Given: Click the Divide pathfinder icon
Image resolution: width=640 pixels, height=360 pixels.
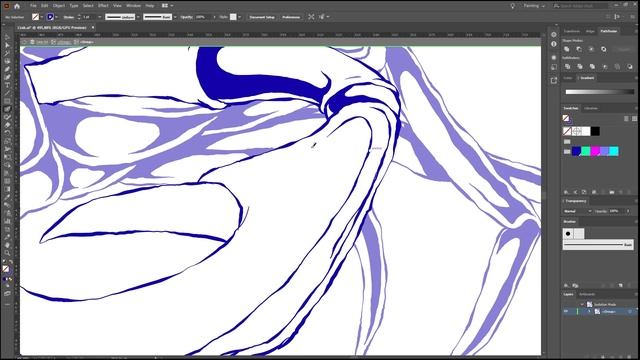Looking at the screenshot, I should click(567, 66).
